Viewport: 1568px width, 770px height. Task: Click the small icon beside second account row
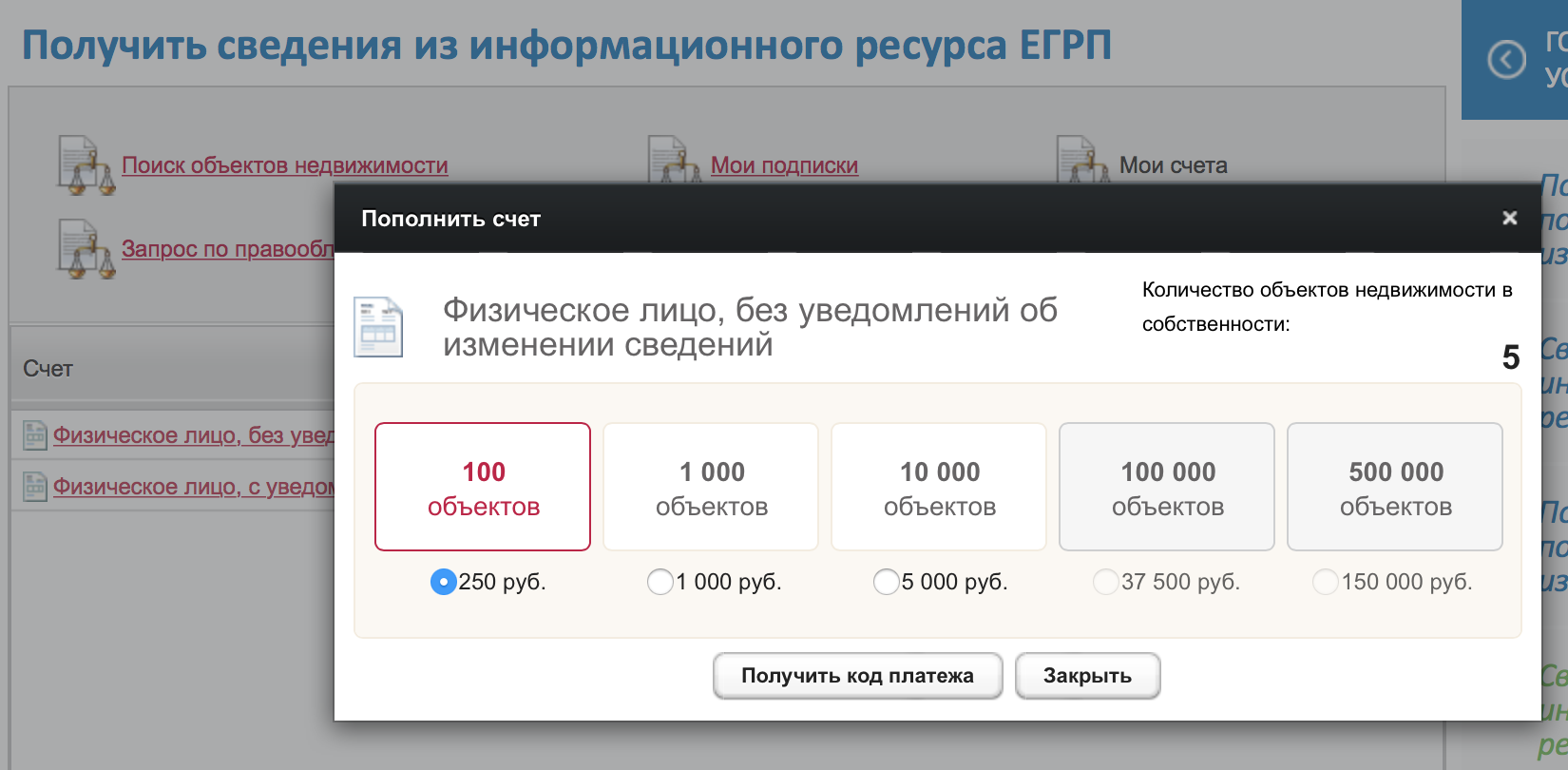[x=35, y=487]
